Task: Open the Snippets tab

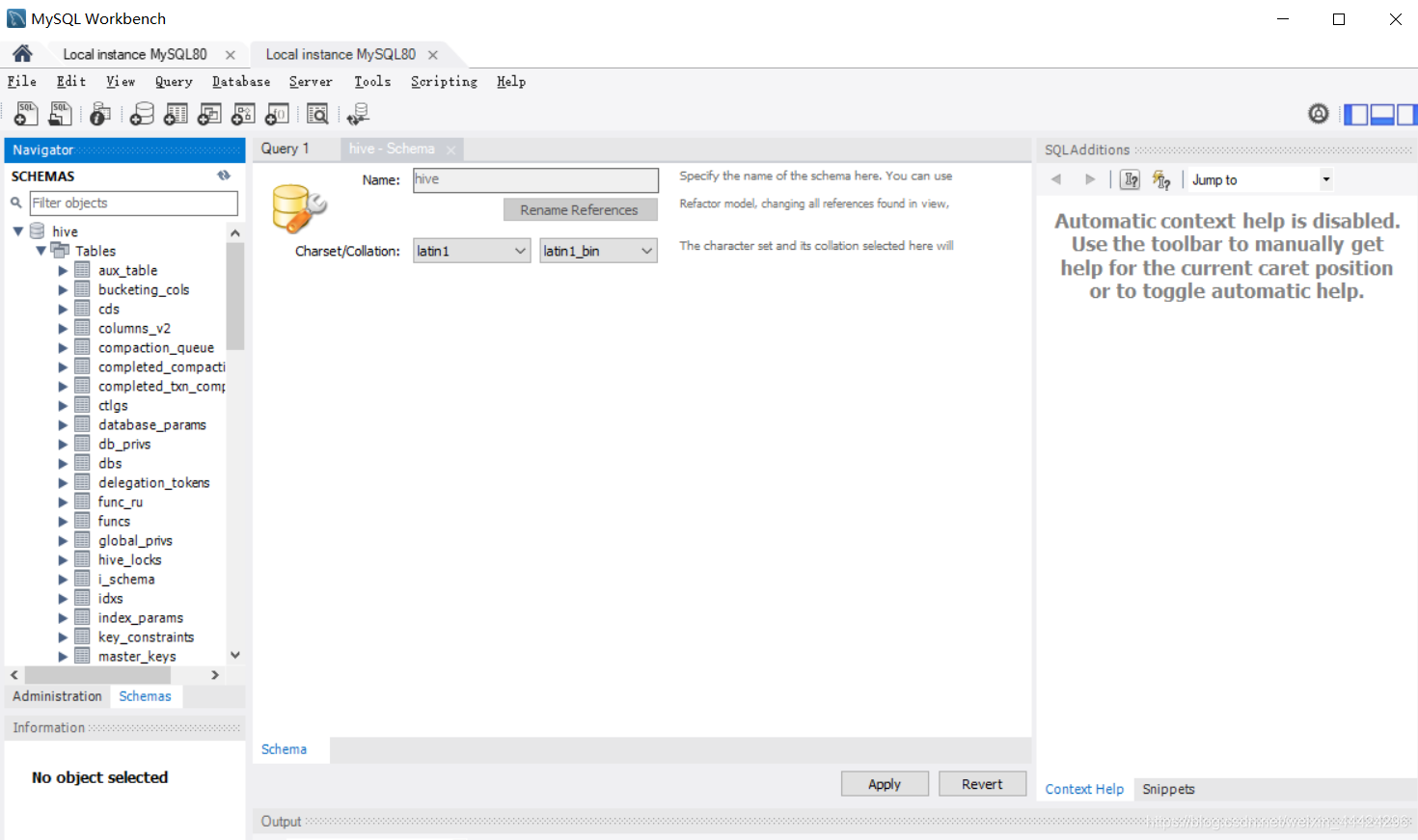Action: 1168,789
